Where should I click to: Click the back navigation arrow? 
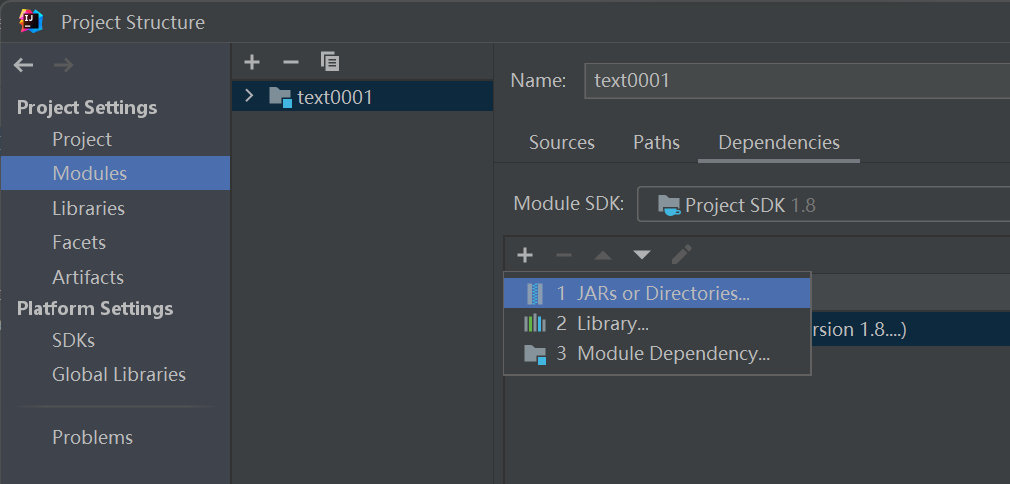pyautogui.click(x=24, y=65)
